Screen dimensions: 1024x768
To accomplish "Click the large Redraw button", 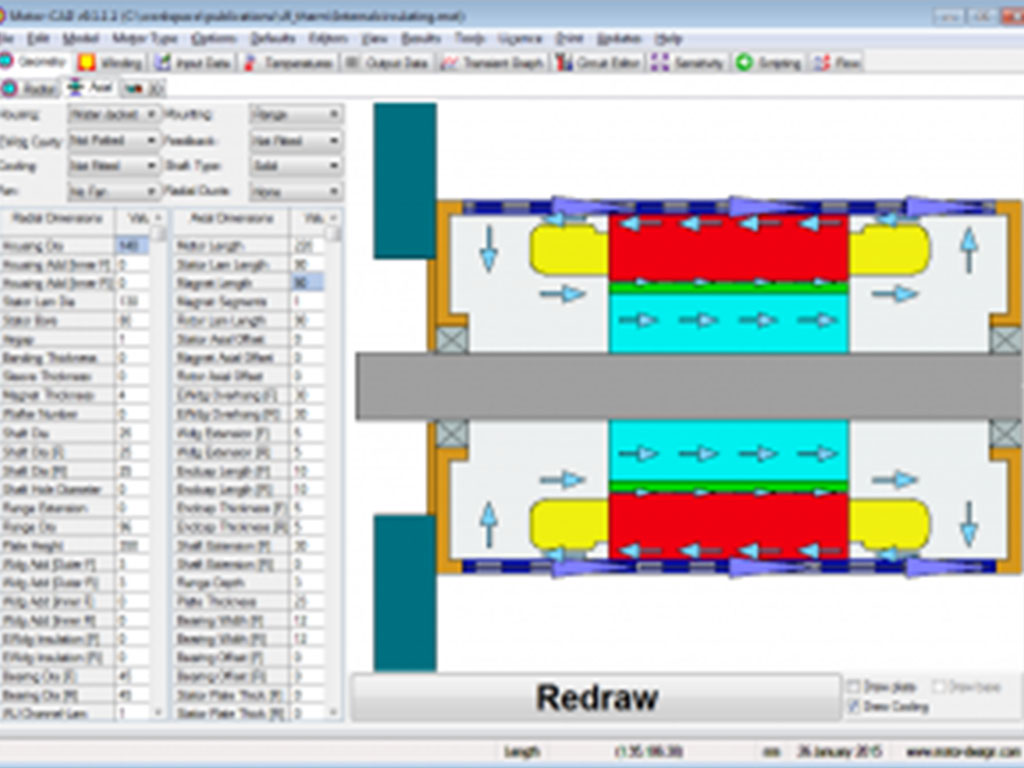I will pyautogui.click(x=596, y=697).
